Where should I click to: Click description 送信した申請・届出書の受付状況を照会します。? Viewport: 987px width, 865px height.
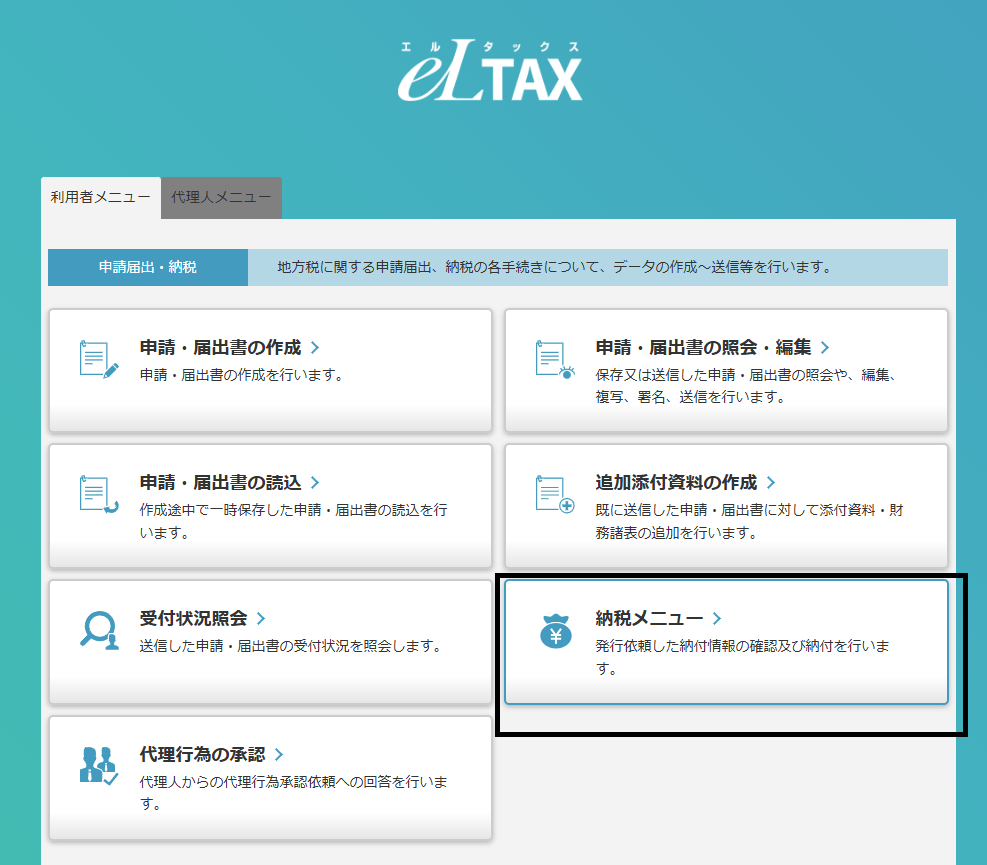click(x=291, y=647)
